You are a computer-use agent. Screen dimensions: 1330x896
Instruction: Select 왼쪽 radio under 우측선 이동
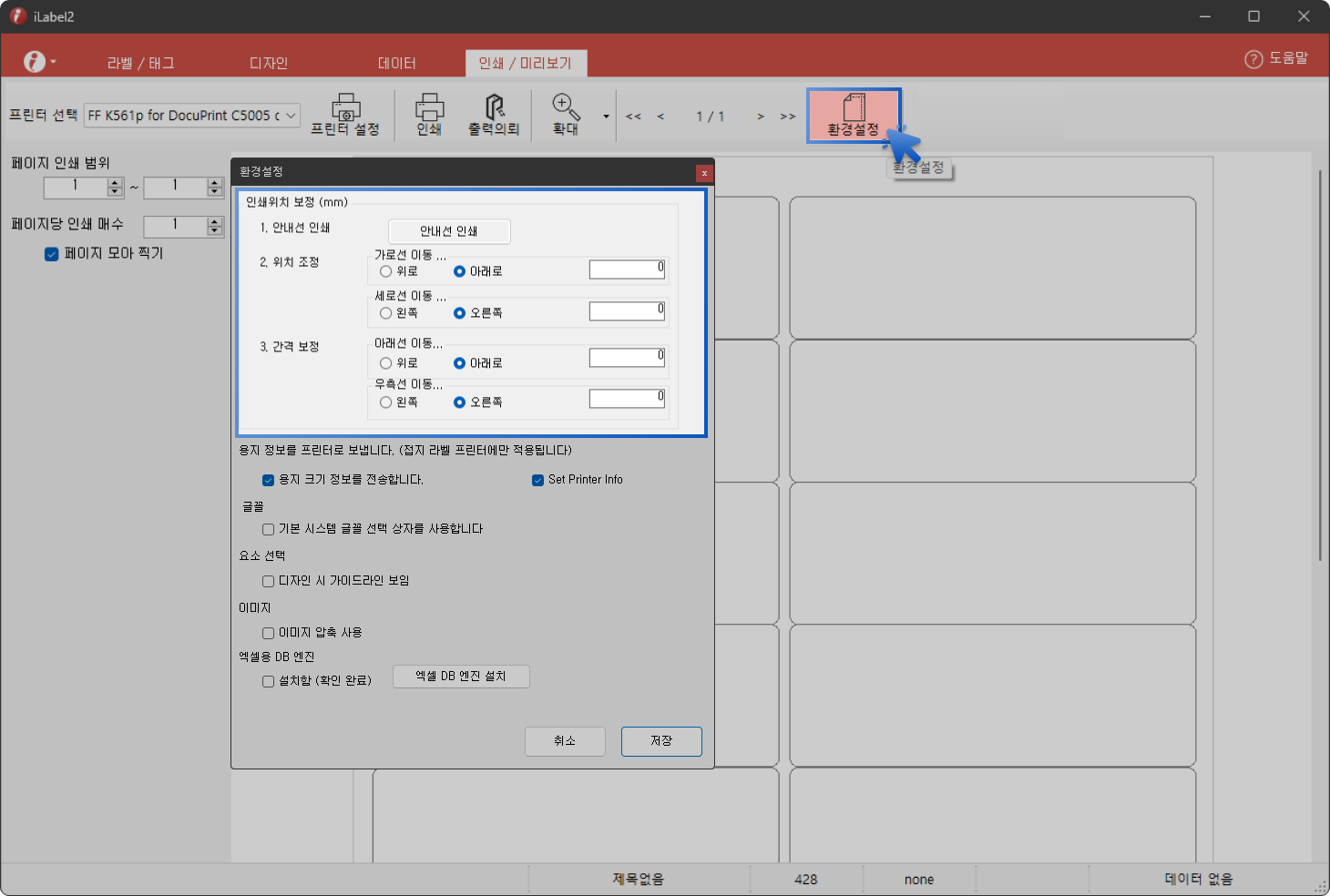(386, 402)
